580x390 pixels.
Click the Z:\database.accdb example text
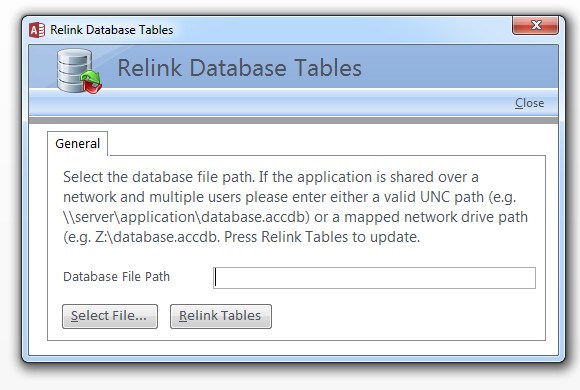[157, 237]
